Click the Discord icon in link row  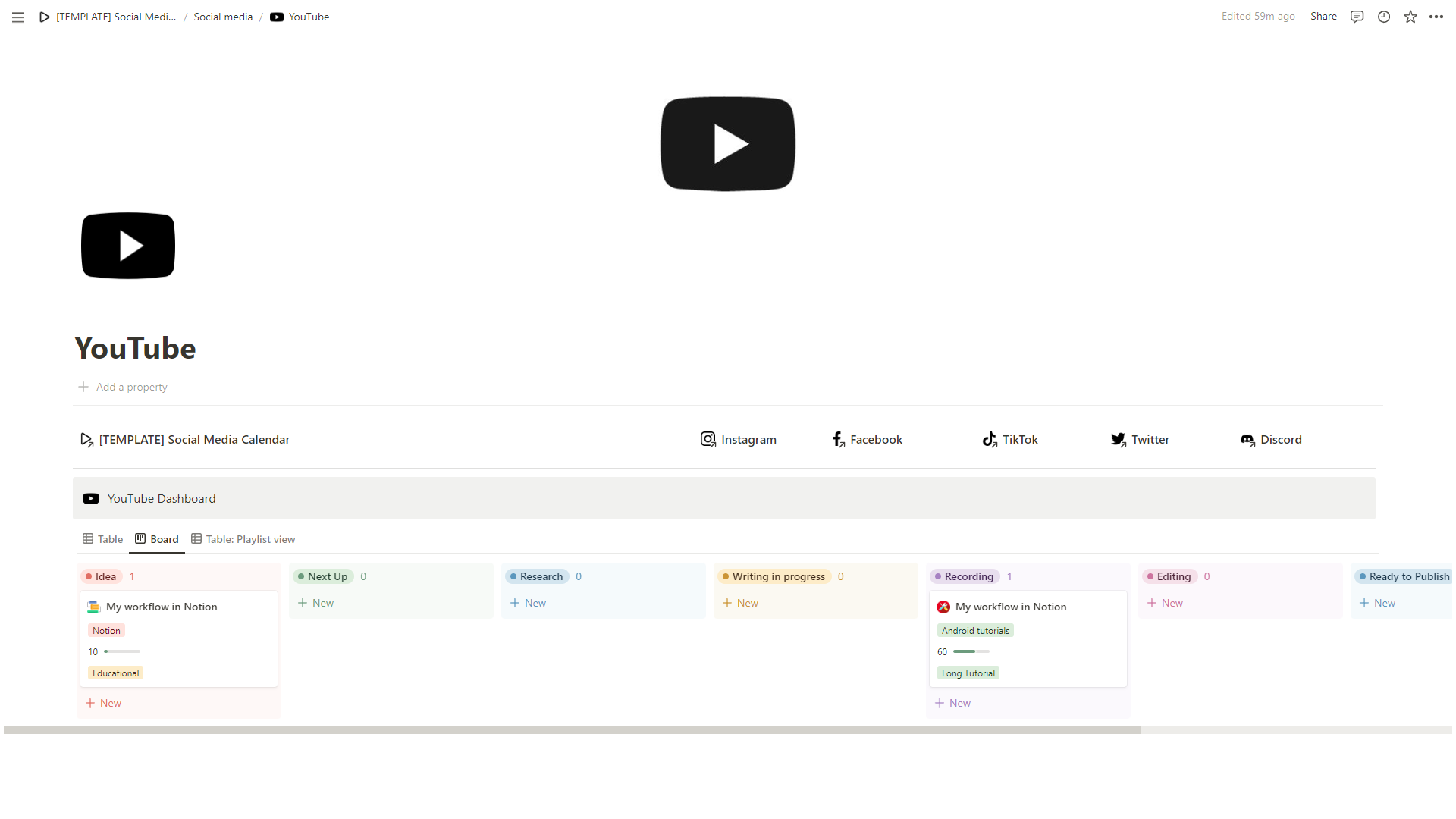(x=1247, y=439)
